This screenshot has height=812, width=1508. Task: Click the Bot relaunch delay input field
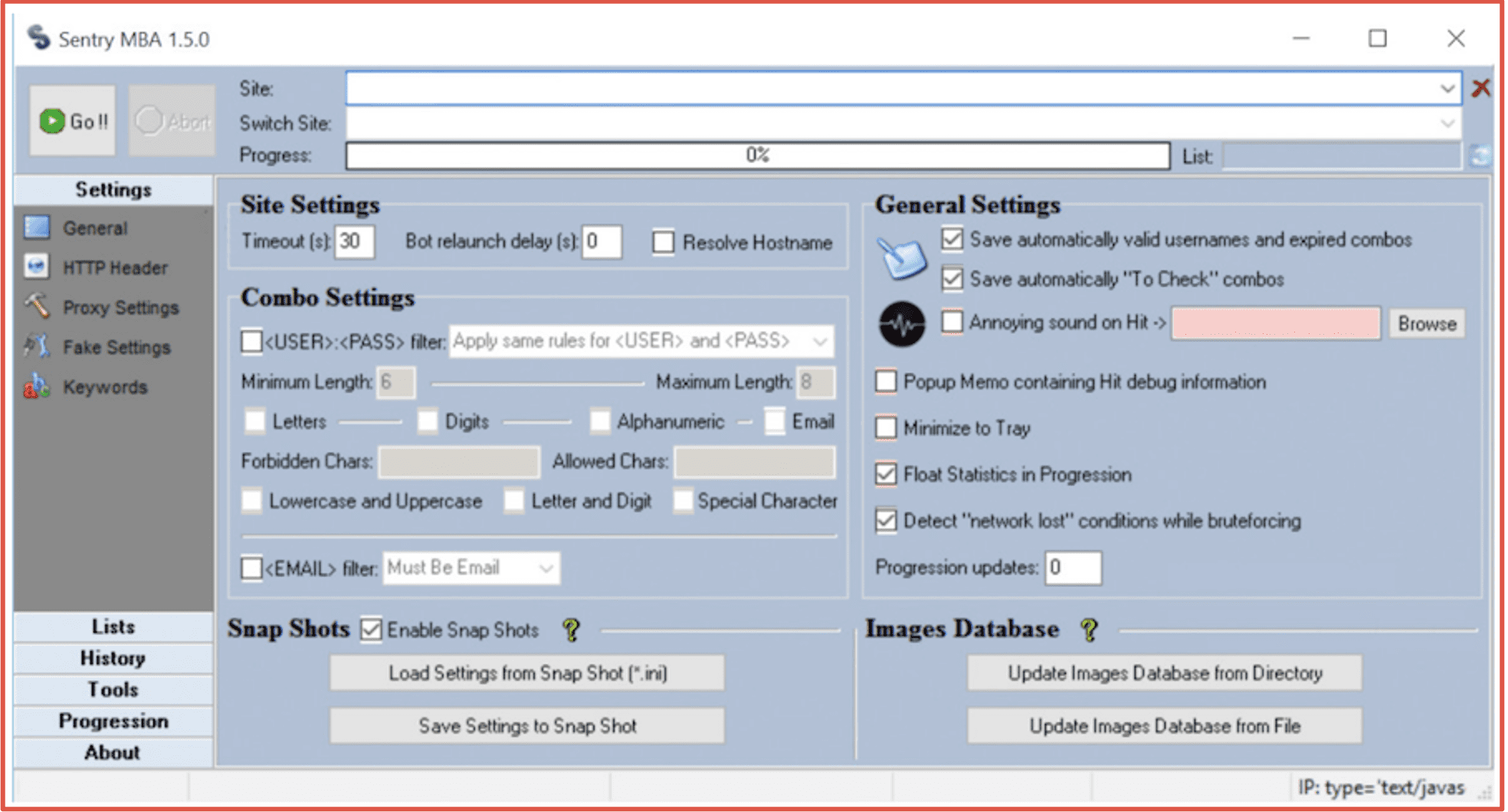tap(602, 242)
